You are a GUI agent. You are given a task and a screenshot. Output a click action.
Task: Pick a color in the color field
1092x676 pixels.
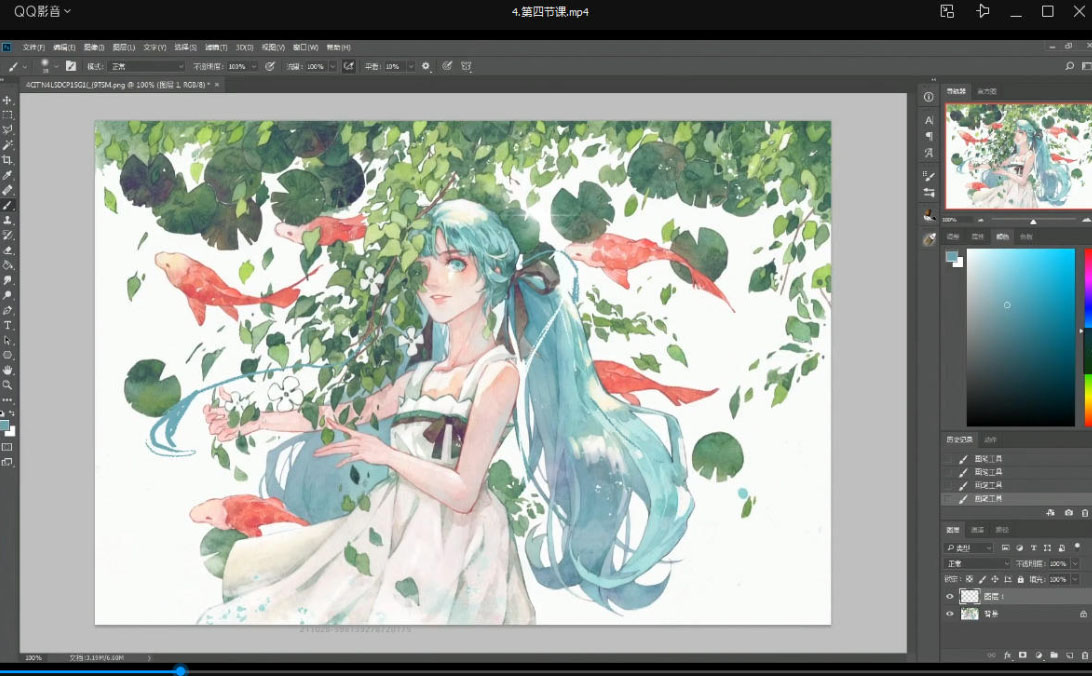pyautogui.click(x=1020, y=337)
